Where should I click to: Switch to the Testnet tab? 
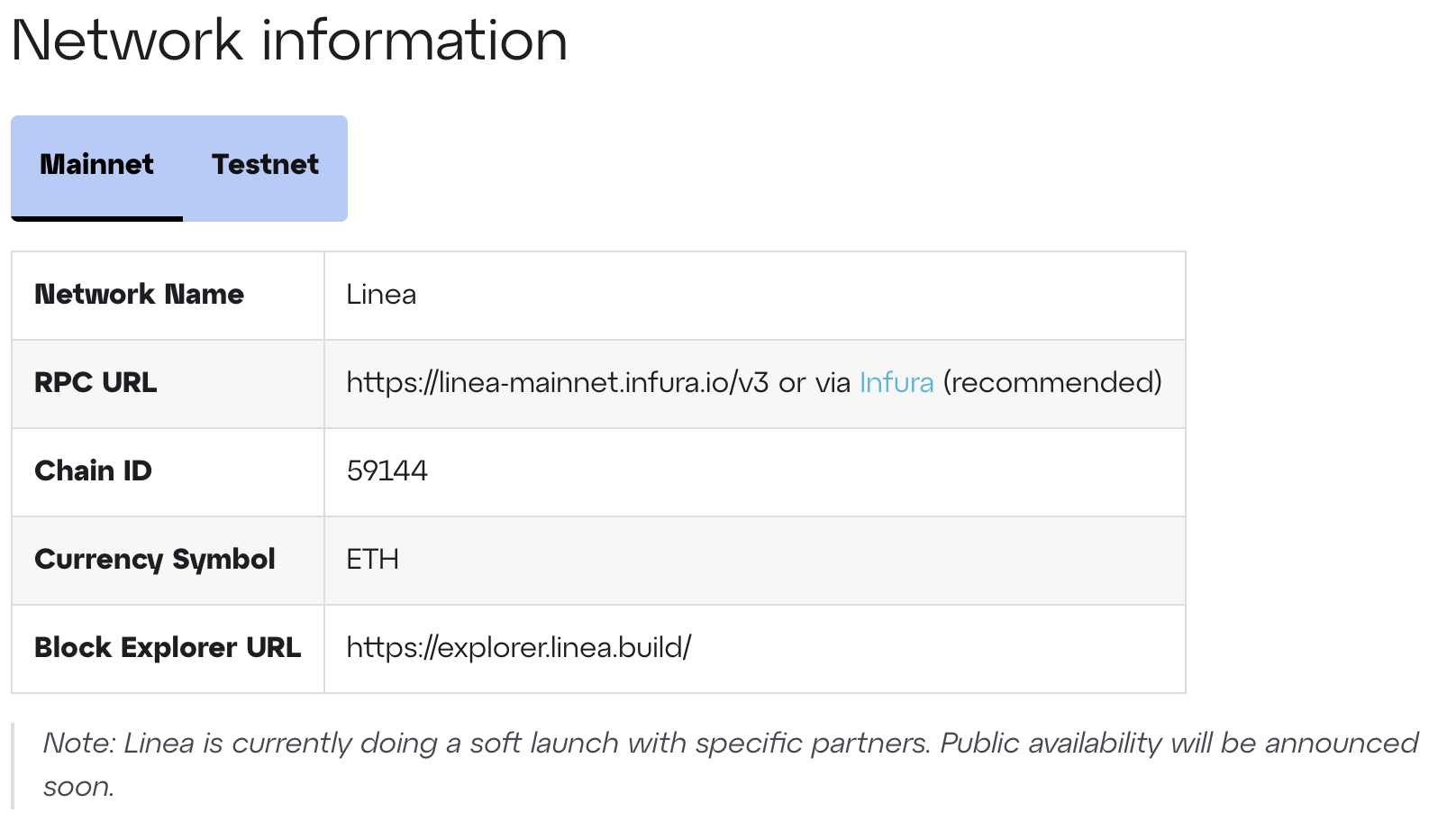tap(266, 165)
